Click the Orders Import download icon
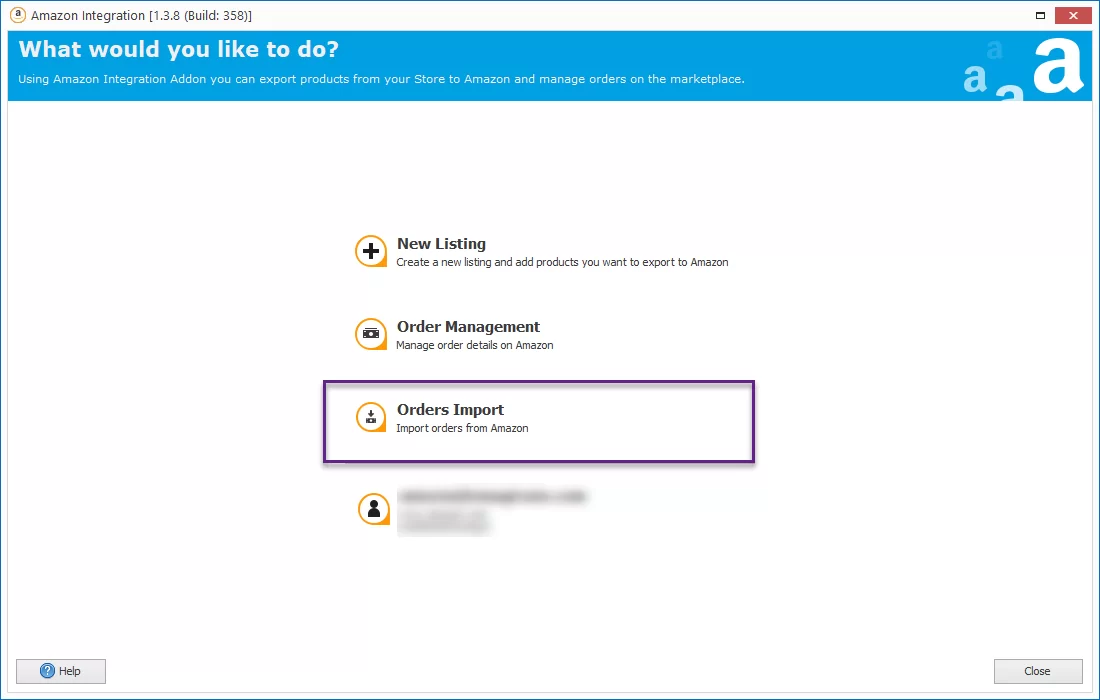Viewport: 1100px width, 700px height. tap(371, 417)
